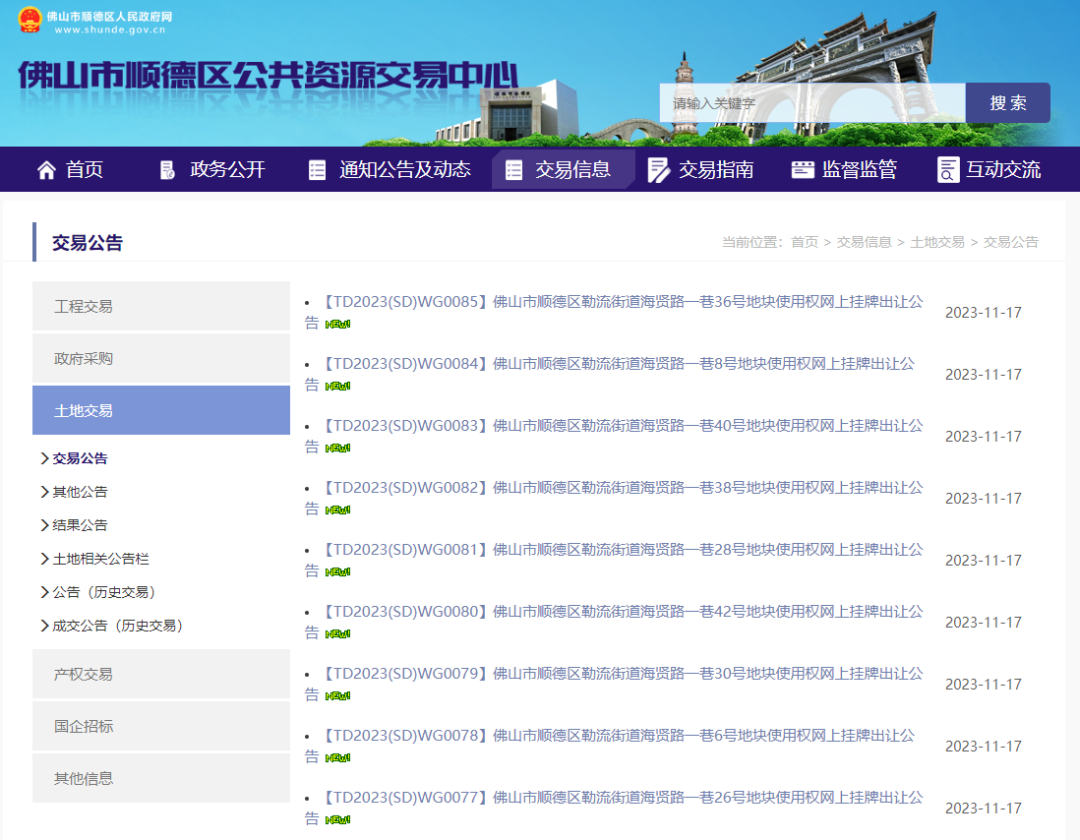Open the 首页 navigation menu item
The image size is (1080, 840).
(84, 169)
